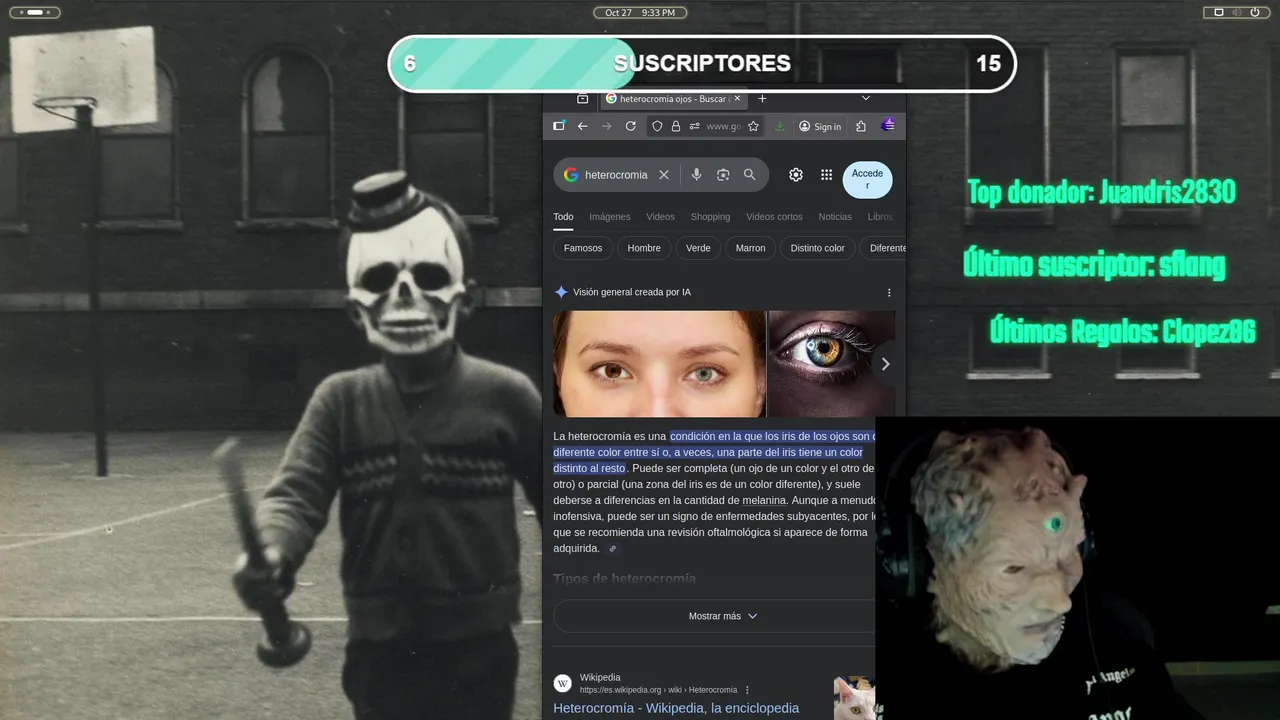Bookmark this page with the star
The height and width of the screenshot is (720, 1280).
753,126
